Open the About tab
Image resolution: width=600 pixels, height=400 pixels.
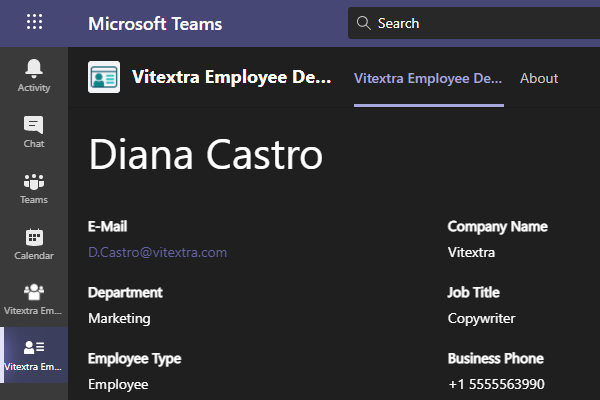coord(539,78)
